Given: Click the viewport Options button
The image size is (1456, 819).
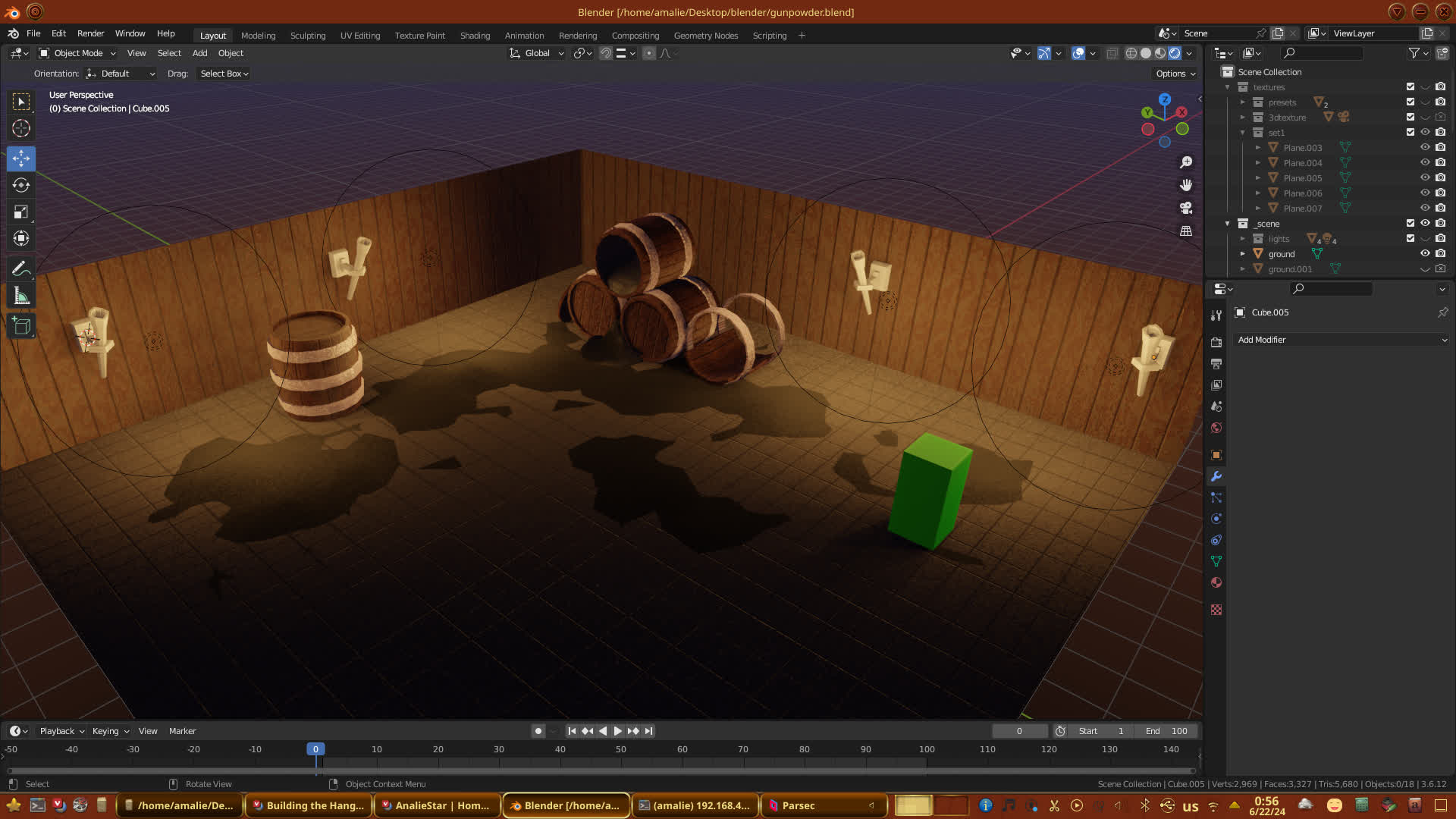Looking at the screenshot, I should coord(1175,74).
